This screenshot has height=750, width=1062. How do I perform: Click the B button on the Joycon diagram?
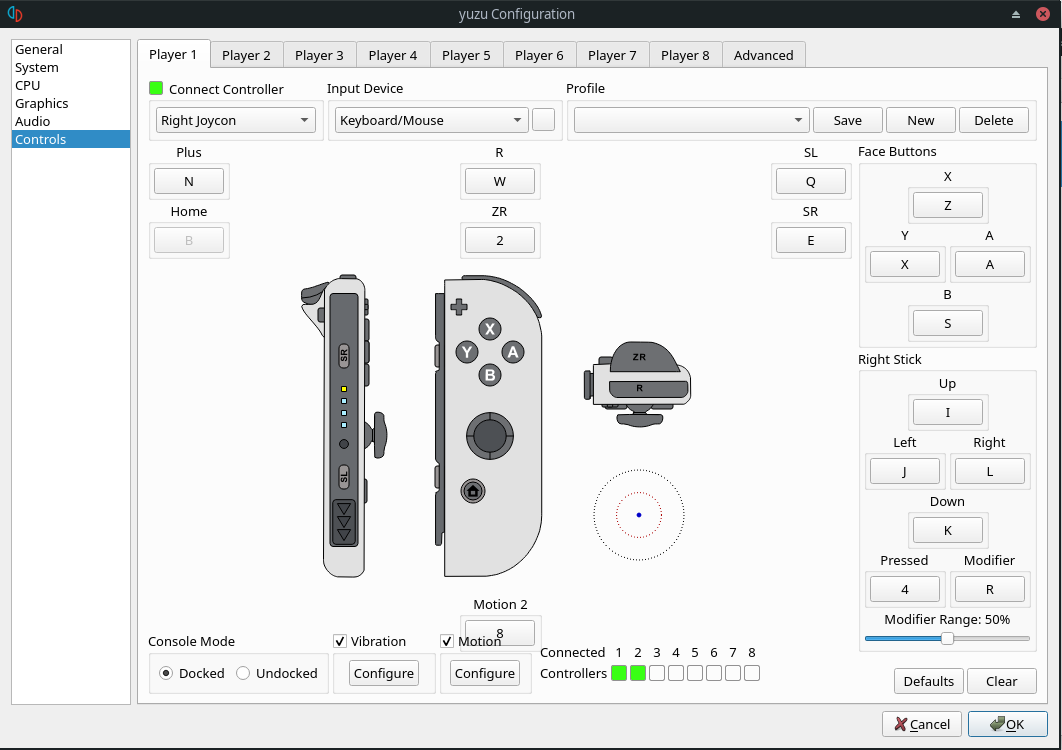[x=490, y=375]
